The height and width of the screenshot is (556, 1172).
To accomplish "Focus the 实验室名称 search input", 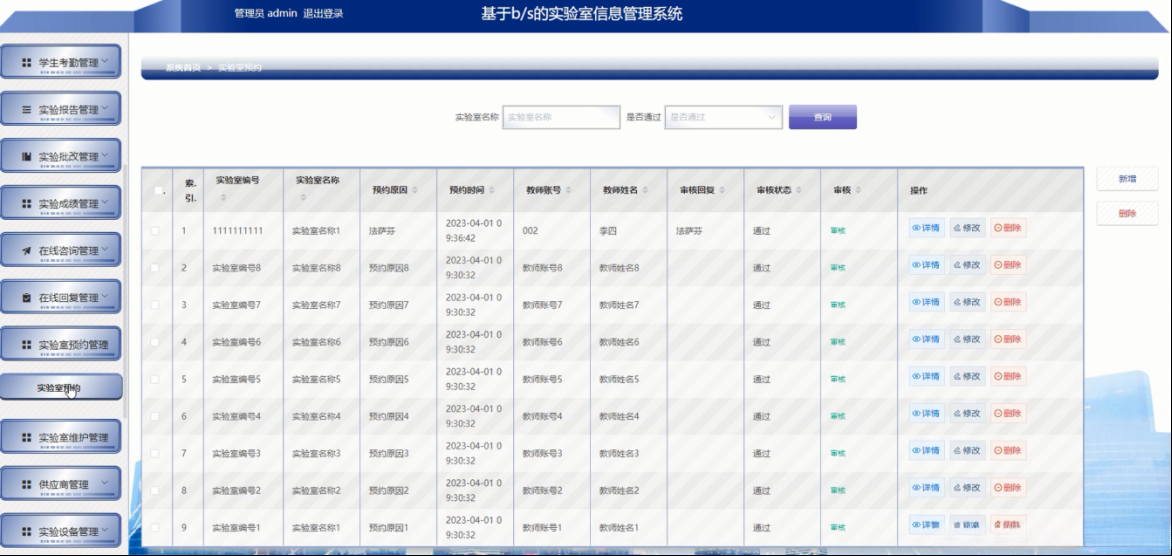I will point(561,117).
